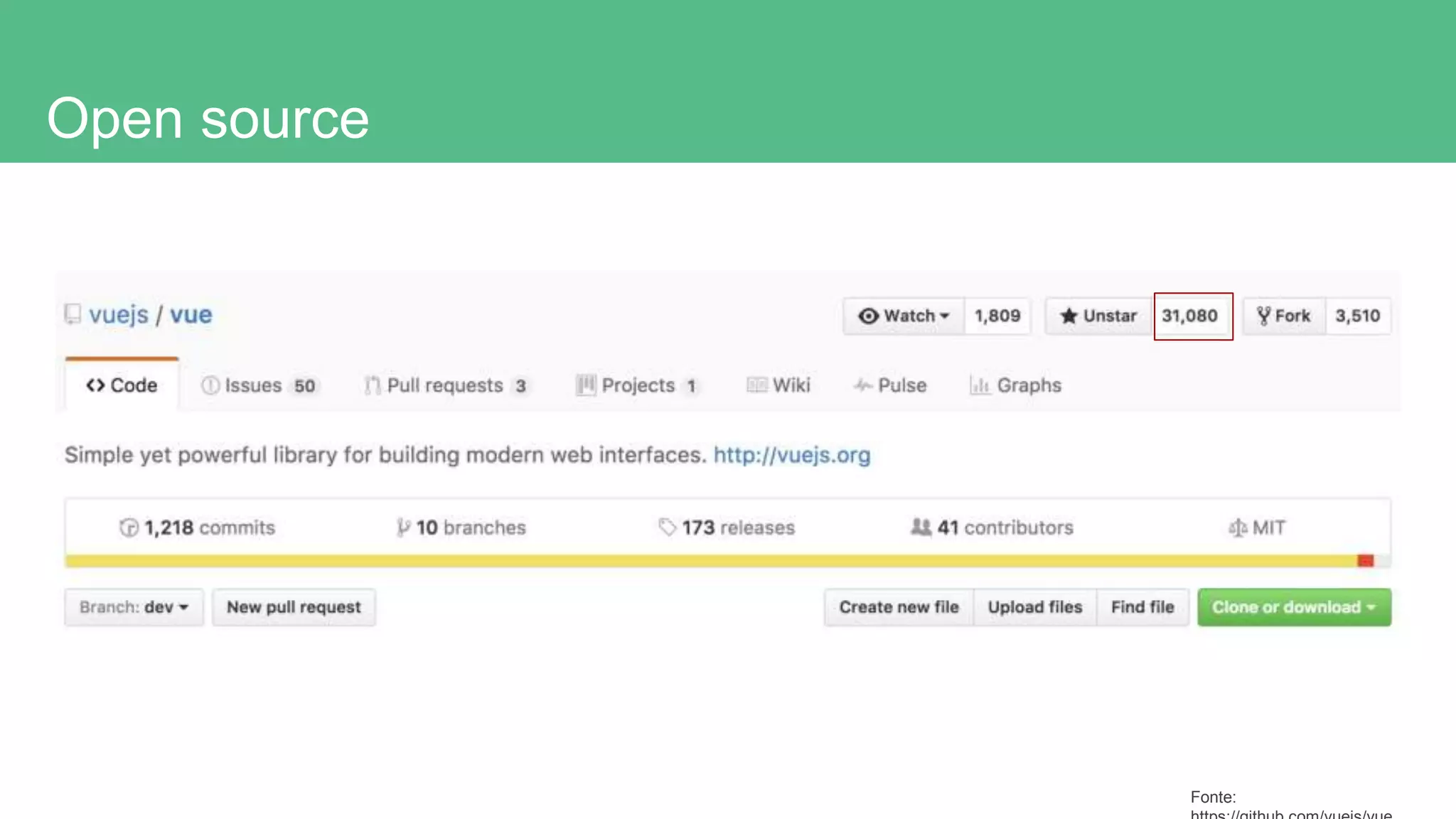This screenshot has width=1456, height=819.
Task: Click the pull request icon in tabs
Action: (372, 385)
